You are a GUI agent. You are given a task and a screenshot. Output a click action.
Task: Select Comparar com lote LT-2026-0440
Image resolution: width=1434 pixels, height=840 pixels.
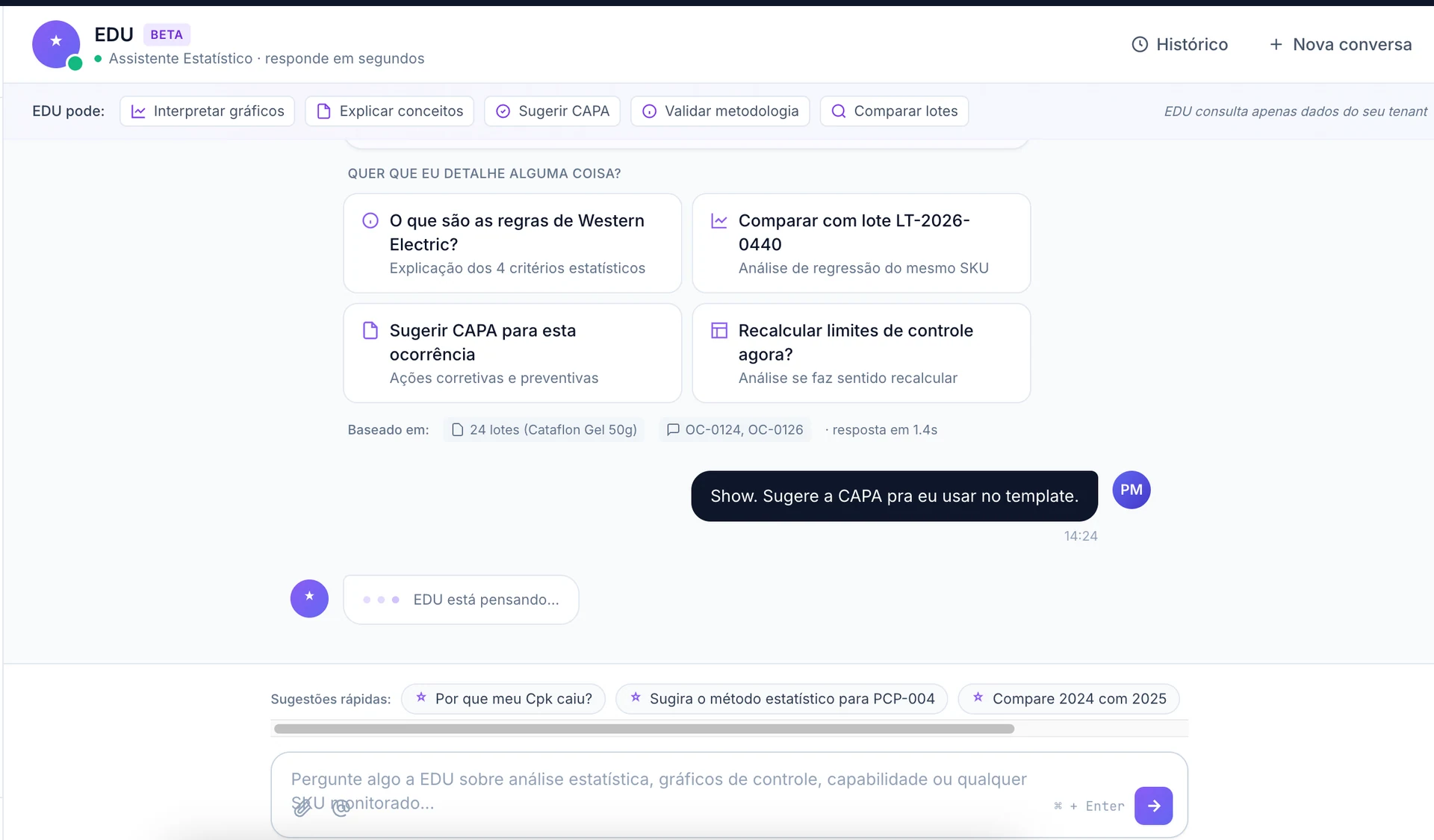861,243
